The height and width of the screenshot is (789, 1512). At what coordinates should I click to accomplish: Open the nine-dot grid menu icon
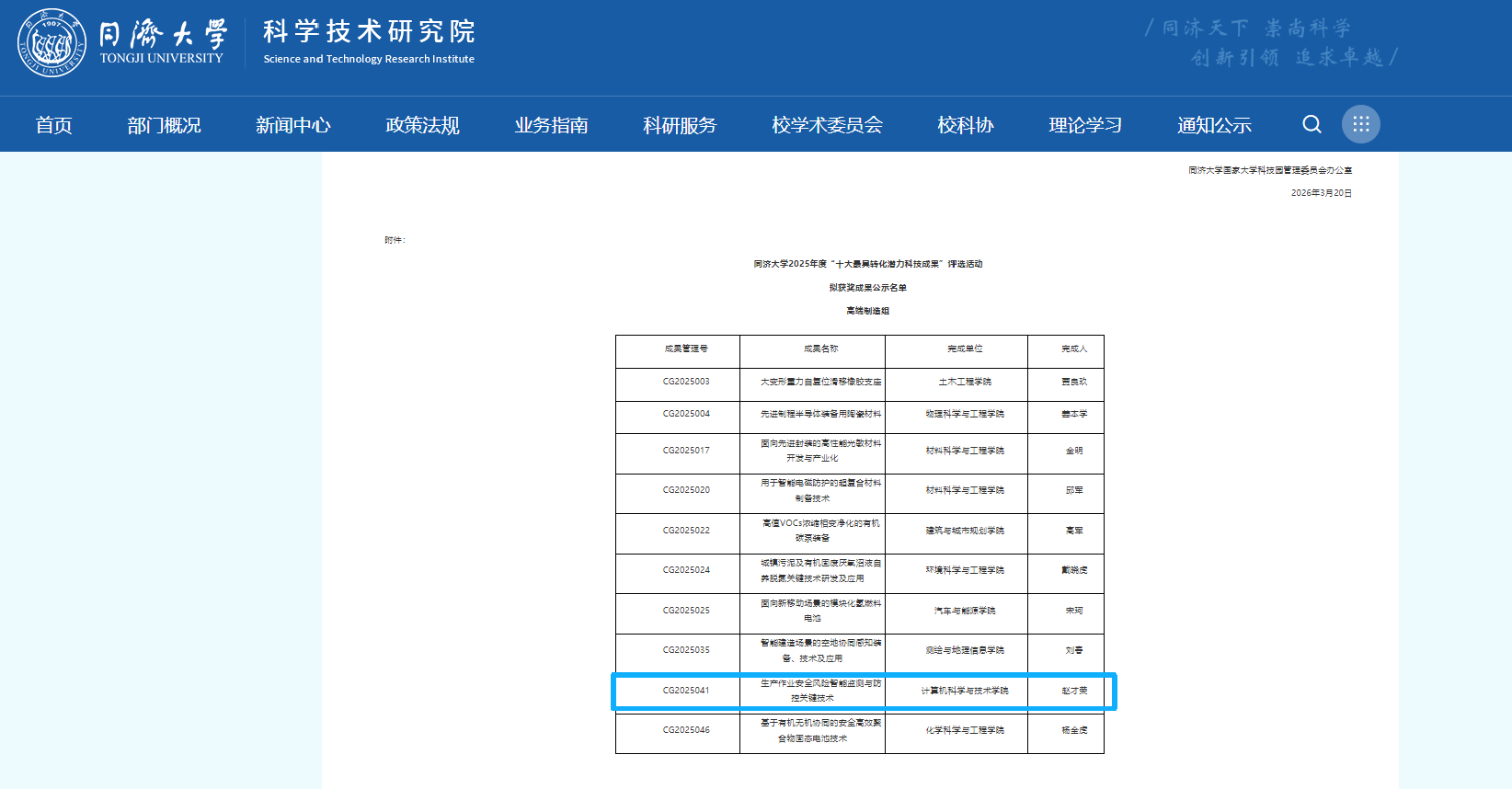pyautogui.click(x=1360, y=124)
